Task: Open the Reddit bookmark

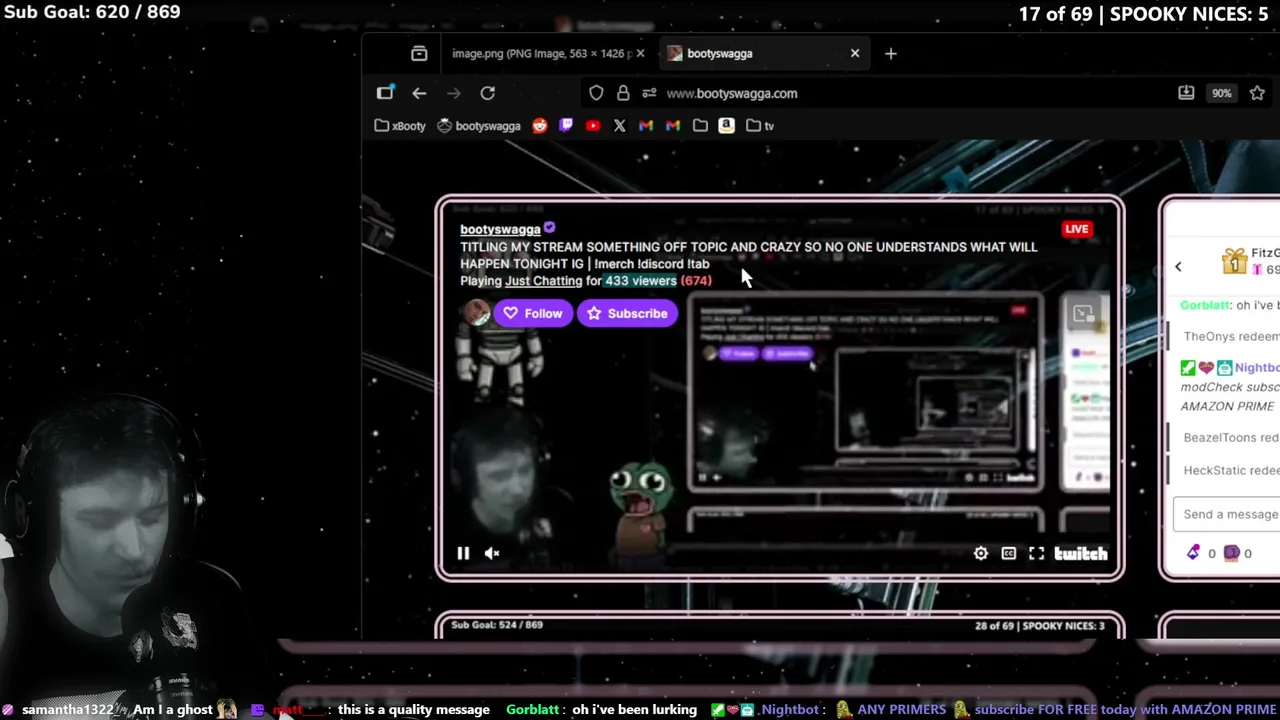Action: (x=540, y=126)
